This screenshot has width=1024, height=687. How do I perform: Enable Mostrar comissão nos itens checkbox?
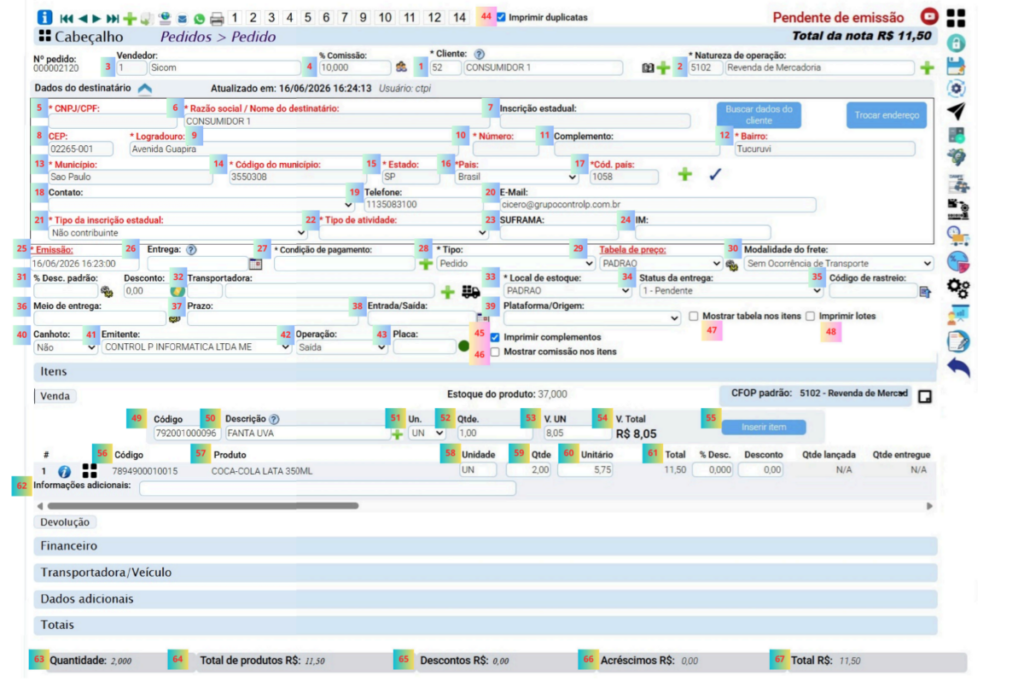click(x=495, y=352)
